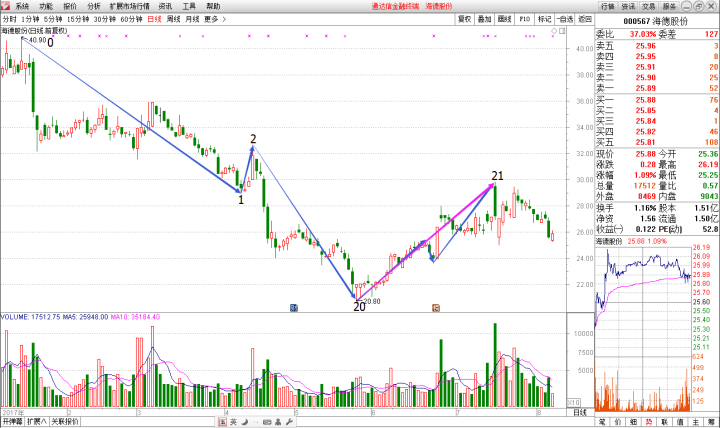This screenshot has height=428, width=720.
Task: Select the 日线 daily period tab
Action: click(x=154, y=19)
